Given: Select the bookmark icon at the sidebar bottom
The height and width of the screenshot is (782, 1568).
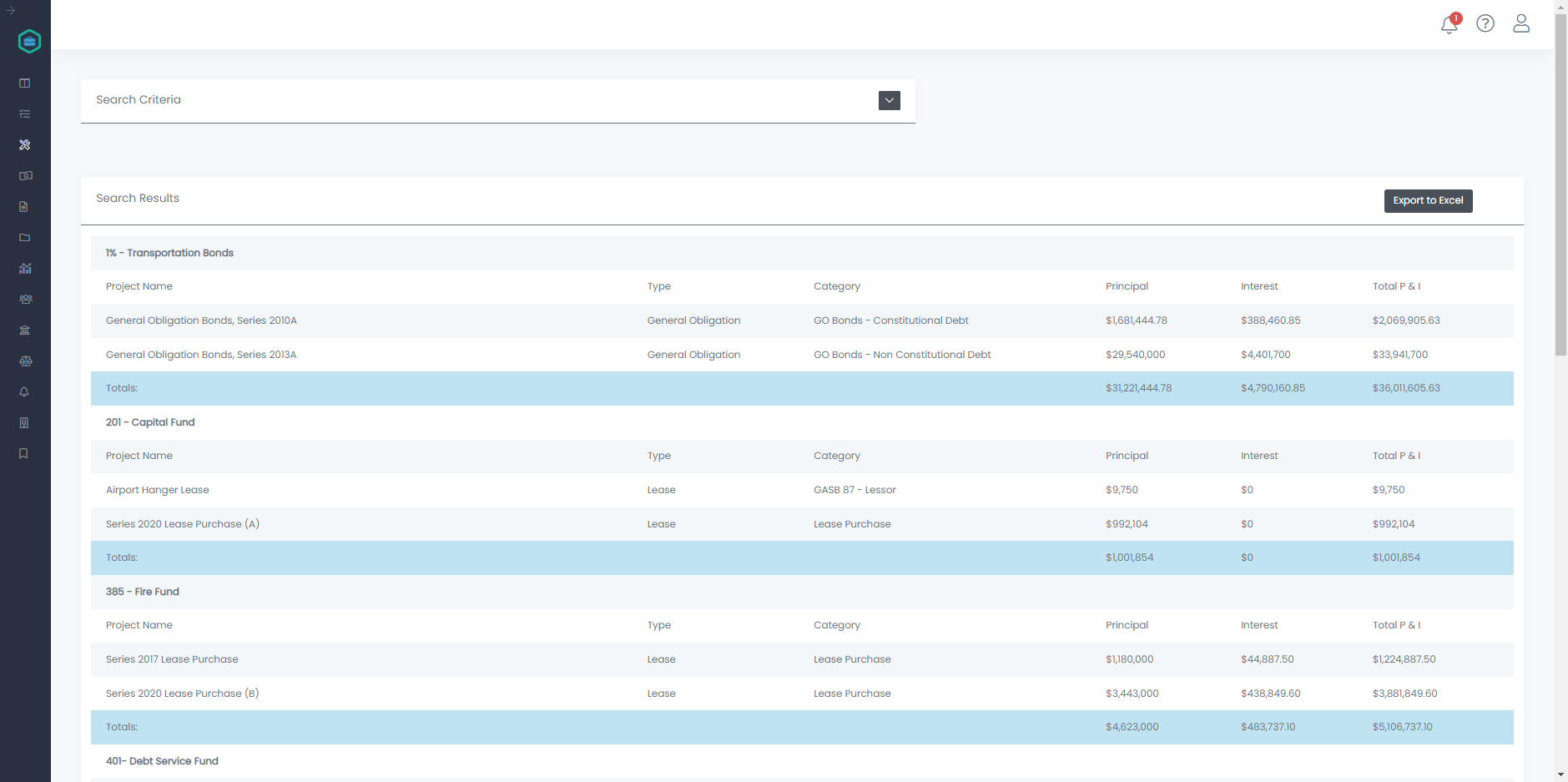Looking at the screenshot, I should (23, 453).
